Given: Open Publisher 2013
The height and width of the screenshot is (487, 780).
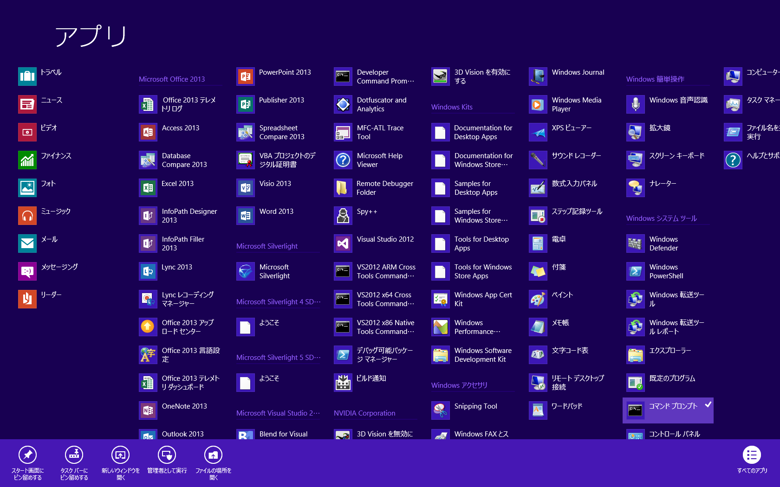Looking at the screenshot, I should pyautogui.click(x=270, y=104).
